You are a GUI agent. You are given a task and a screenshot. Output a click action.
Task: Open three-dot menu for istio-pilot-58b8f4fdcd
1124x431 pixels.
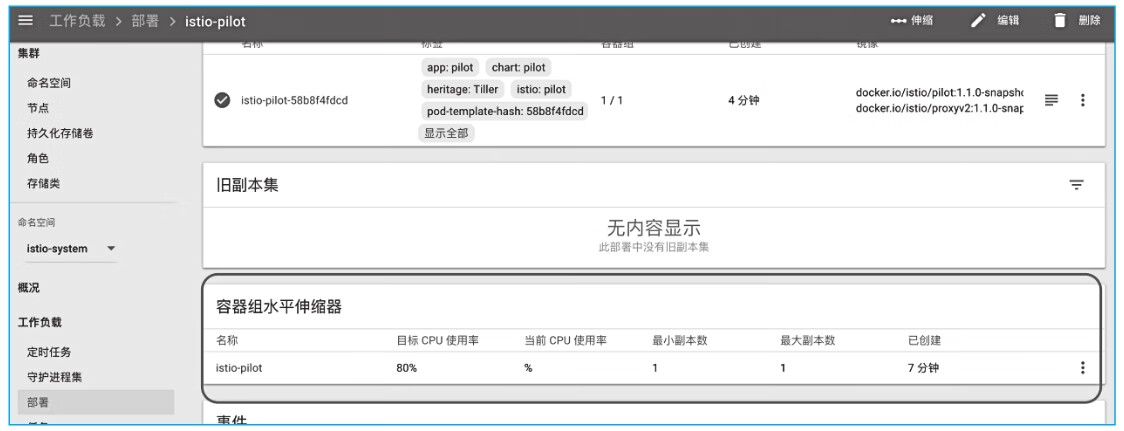(1082, 100)
